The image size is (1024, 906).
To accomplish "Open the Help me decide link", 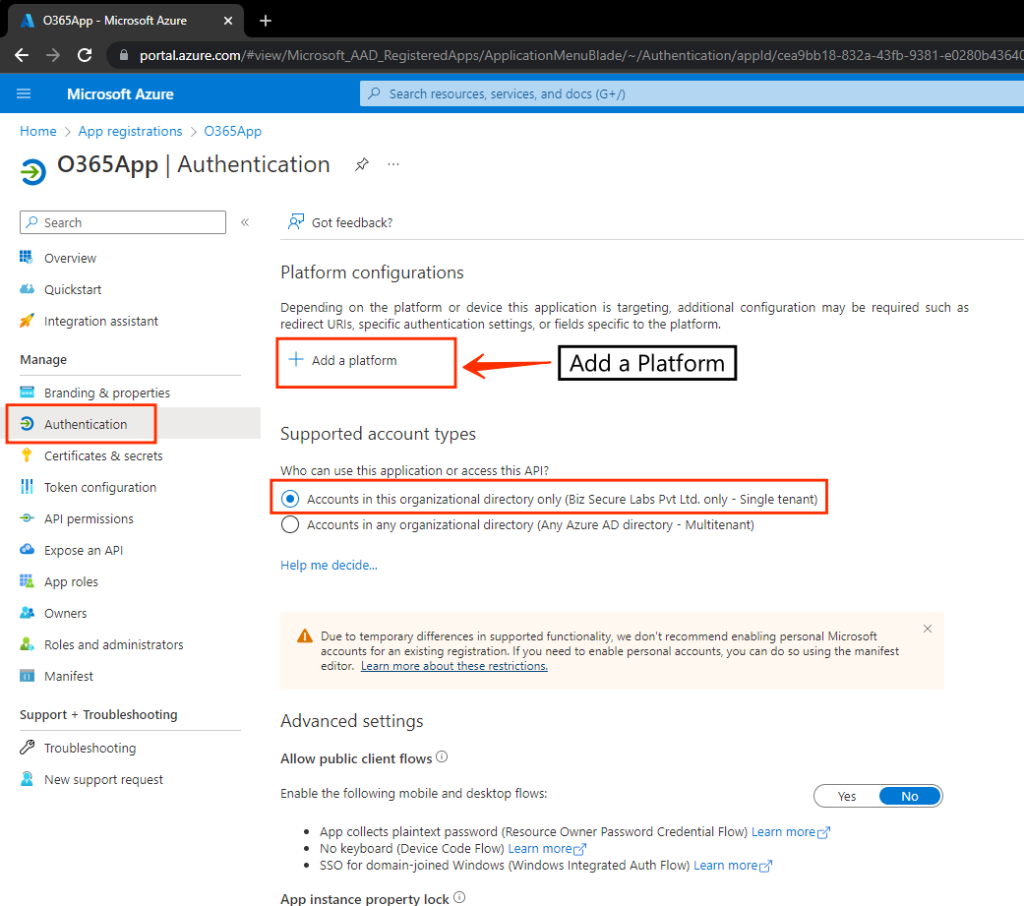I will click(x=329, y=565).
